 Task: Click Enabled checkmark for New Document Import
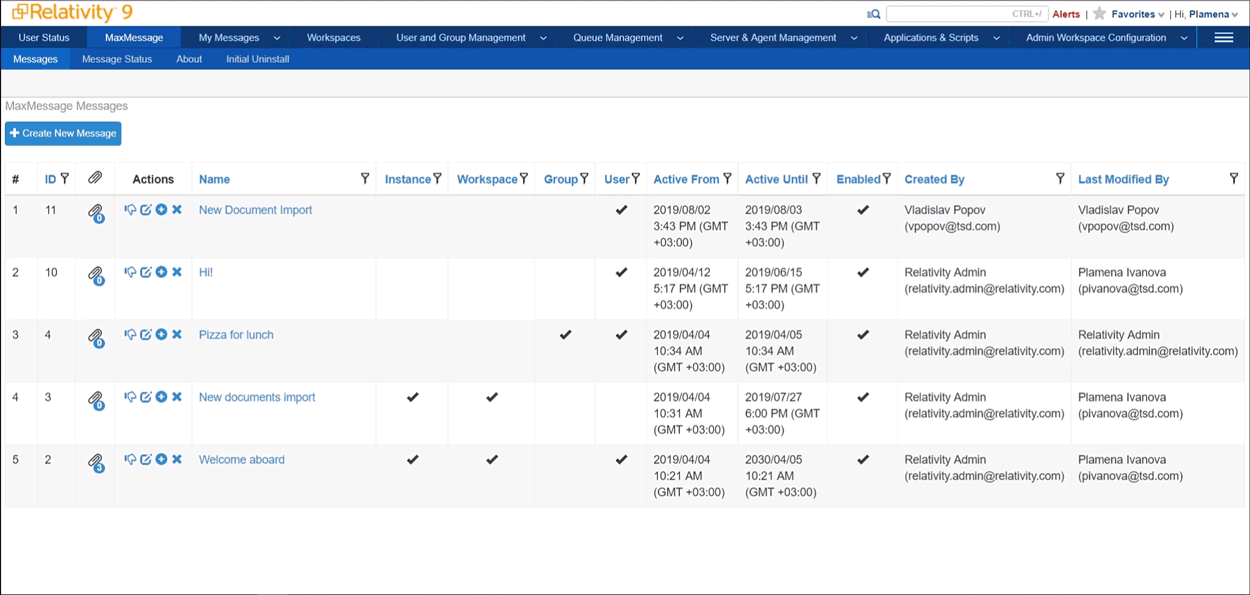[x=863, y=210]
